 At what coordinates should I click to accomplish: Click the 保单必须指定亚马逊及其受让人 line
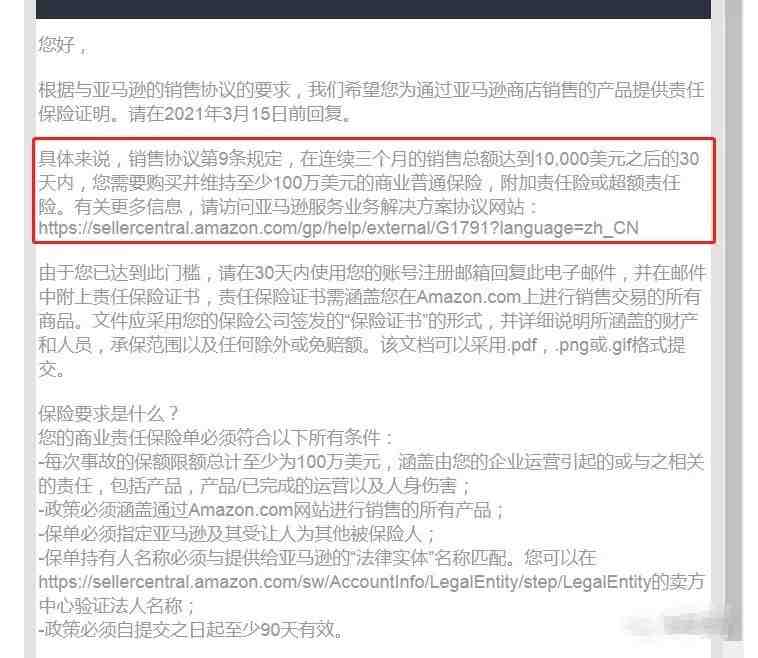click(x=238, y=534)
